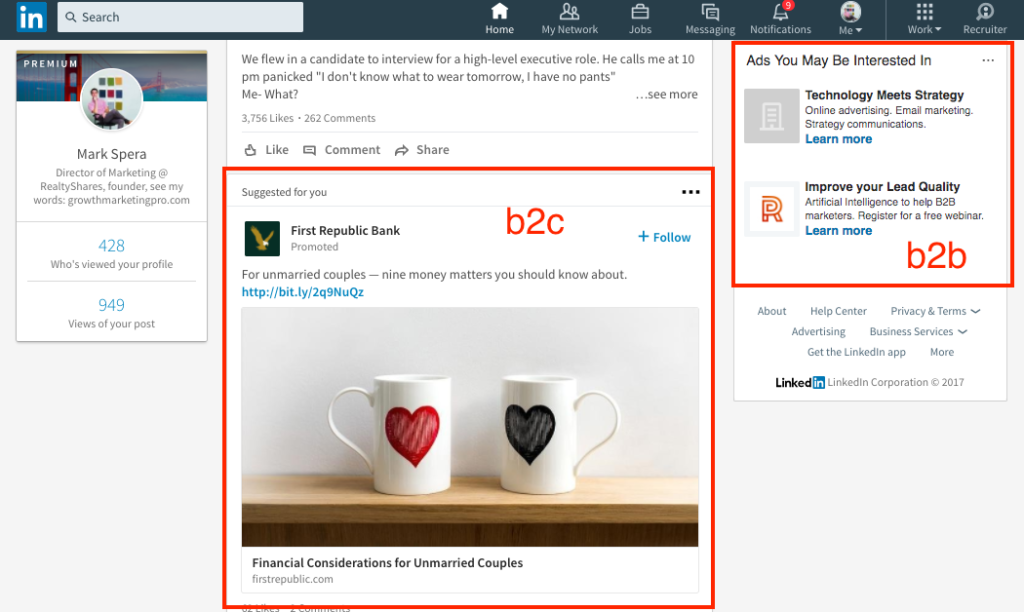Open the Recruiter icon
1024x612 pixels.
pos(984,11)
